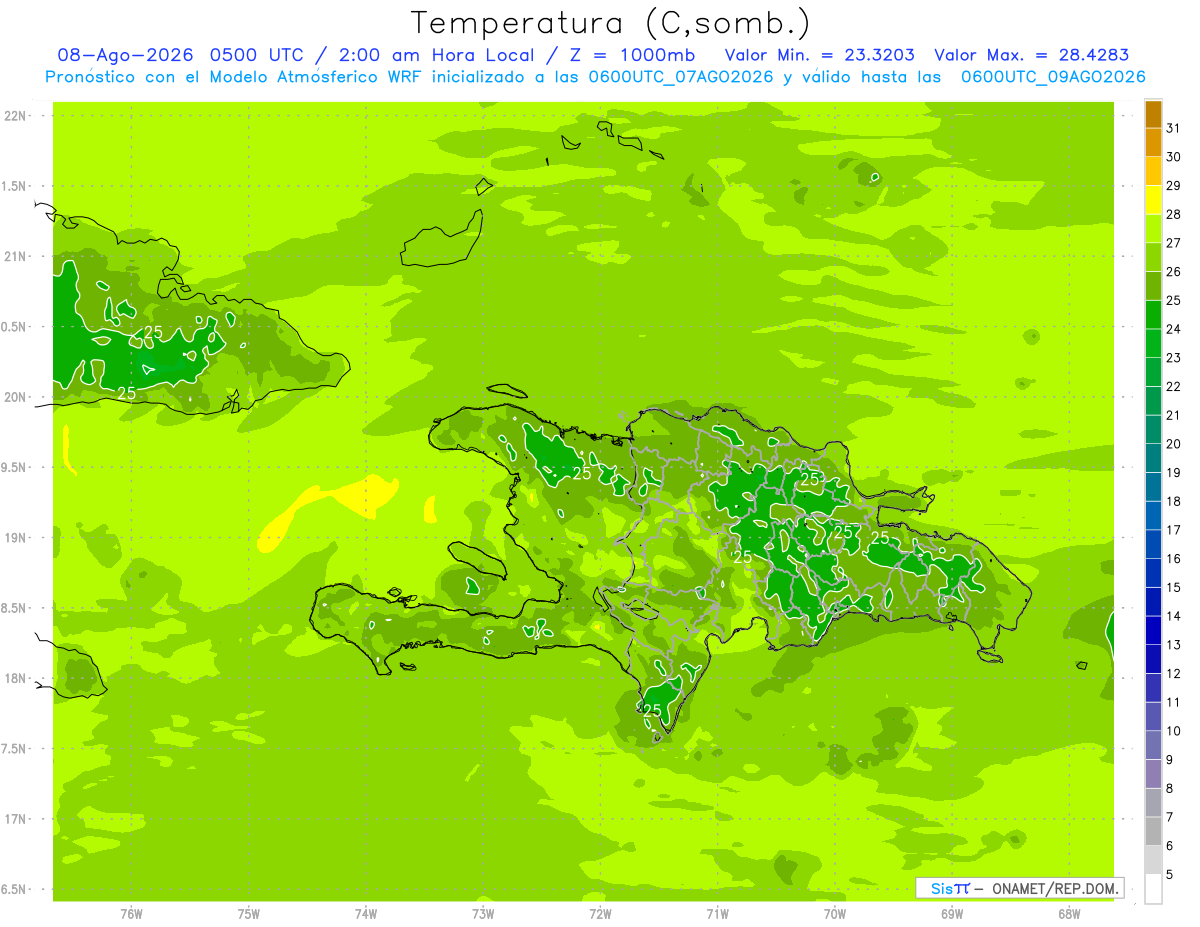Click the "20N" latitude axis label
Screen dimensions: 1200x927
(17, 397)
